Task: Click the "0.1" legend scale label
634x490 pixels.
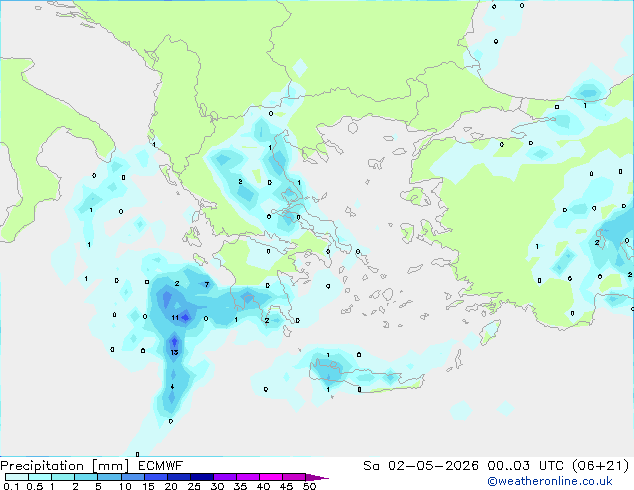Action: 11,486
